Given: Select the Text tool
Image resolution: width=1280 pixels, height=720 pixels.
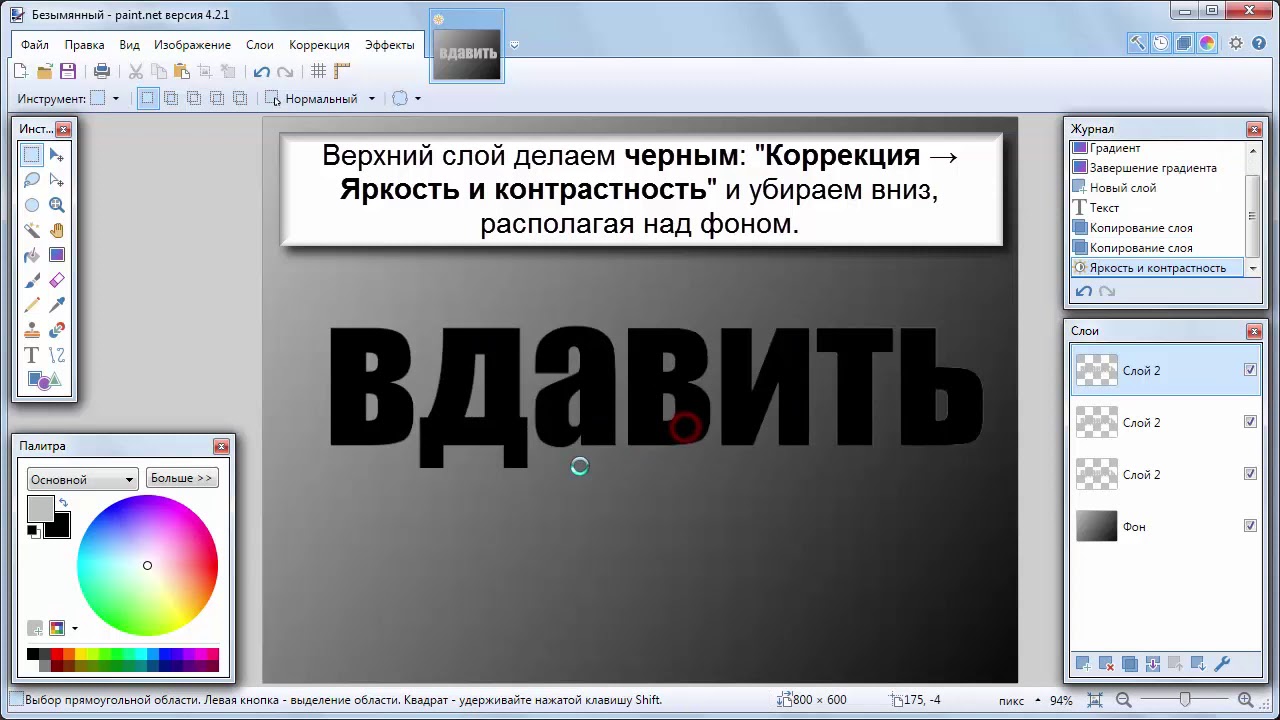Looking at the screenshot, I should point(32,355).
